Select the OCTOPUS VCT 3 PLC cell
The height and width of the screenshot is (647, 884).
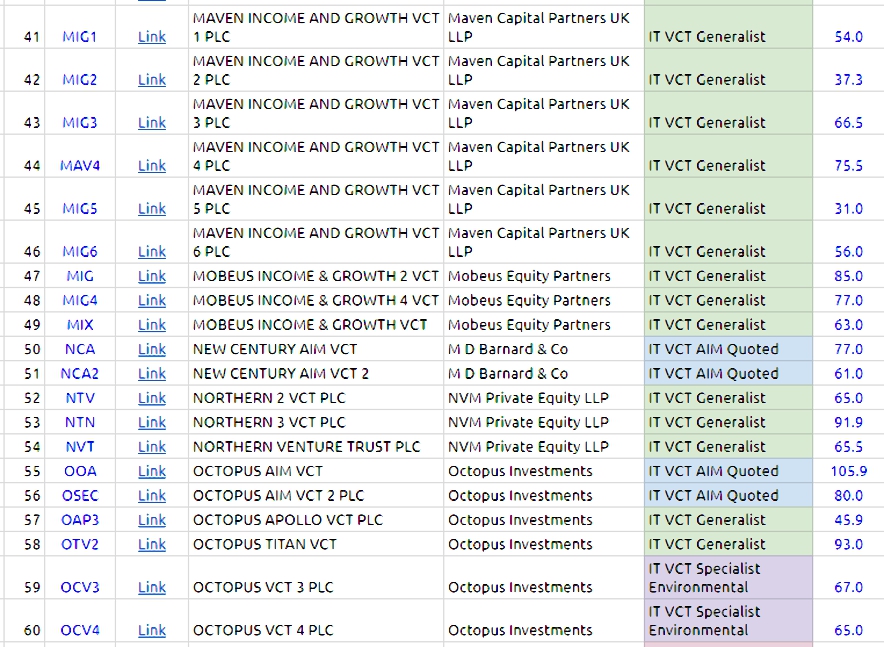click(316, 578)
